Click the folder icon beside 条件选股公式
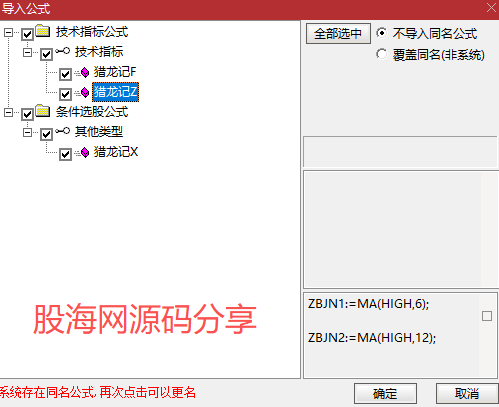499x407 pixels. click(43, 111)
